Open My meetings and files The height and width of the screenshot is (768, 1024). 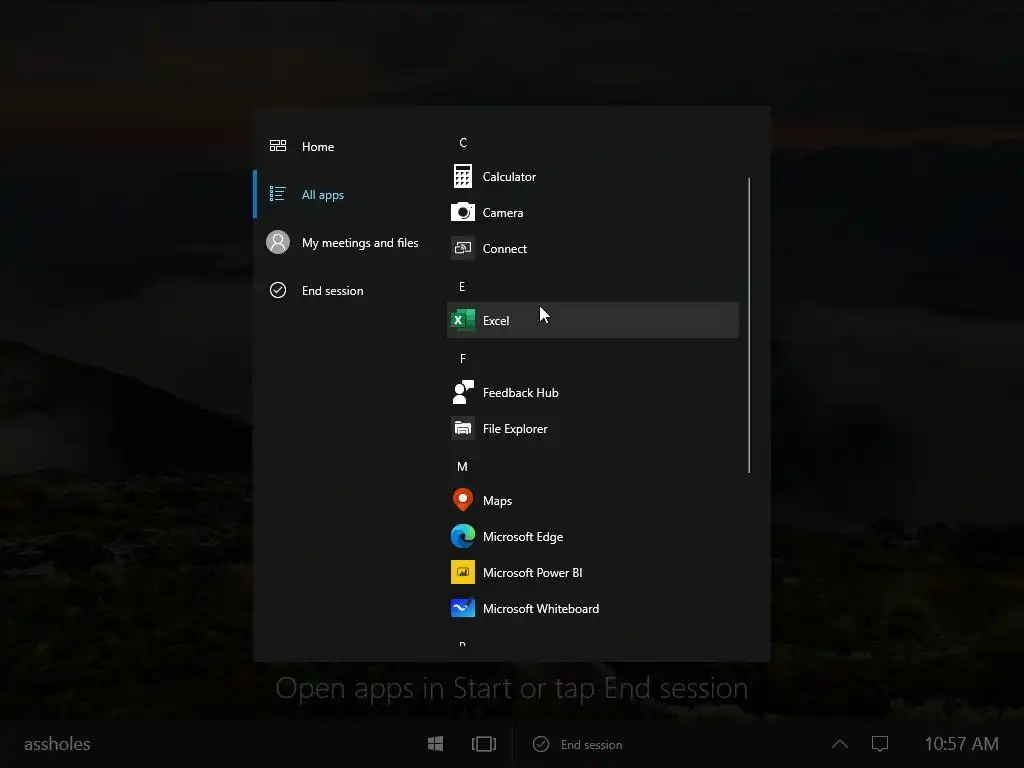click(x=351, y=243)
